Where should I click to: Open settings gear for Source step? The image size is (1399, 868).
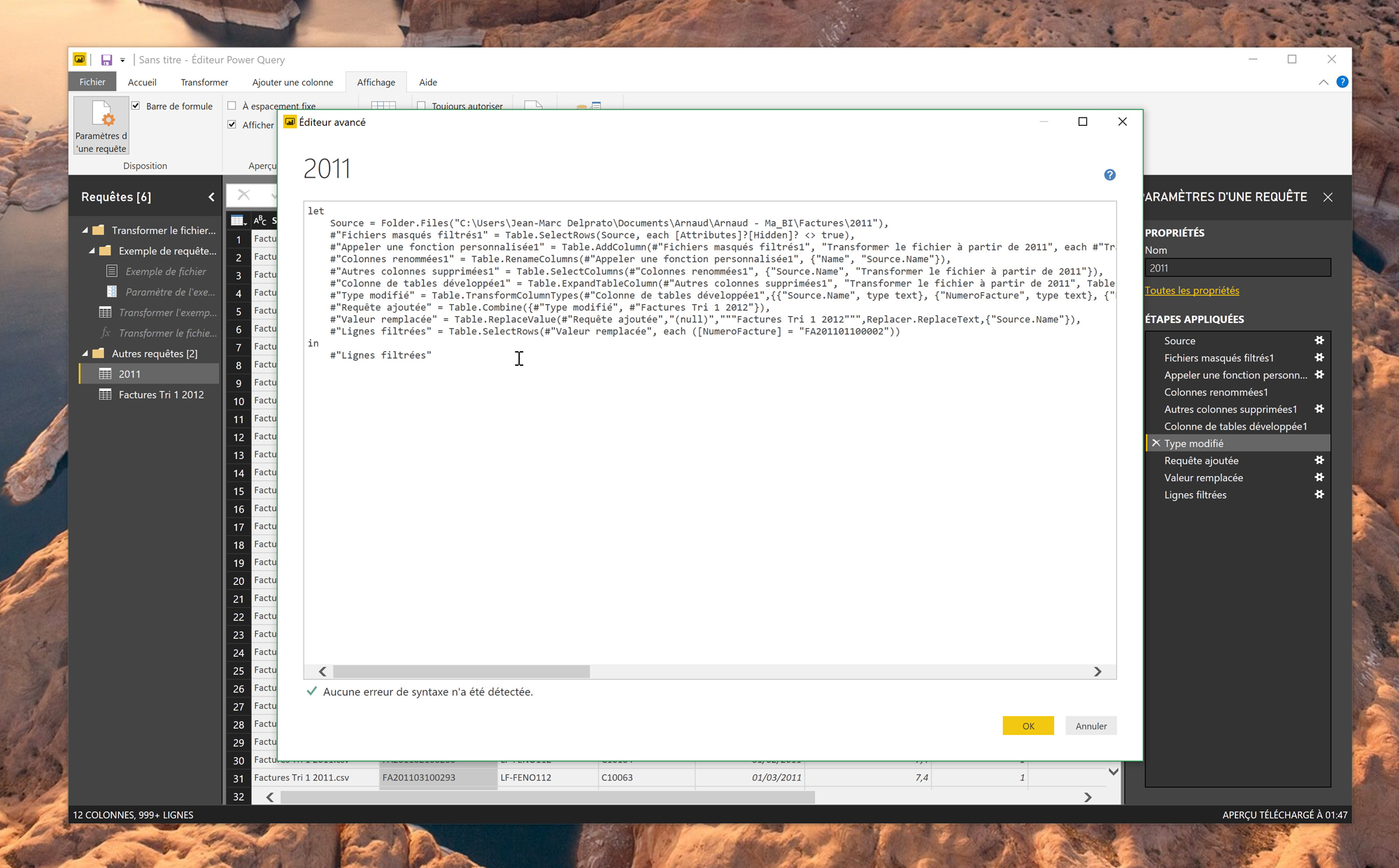click(1319, 341)
